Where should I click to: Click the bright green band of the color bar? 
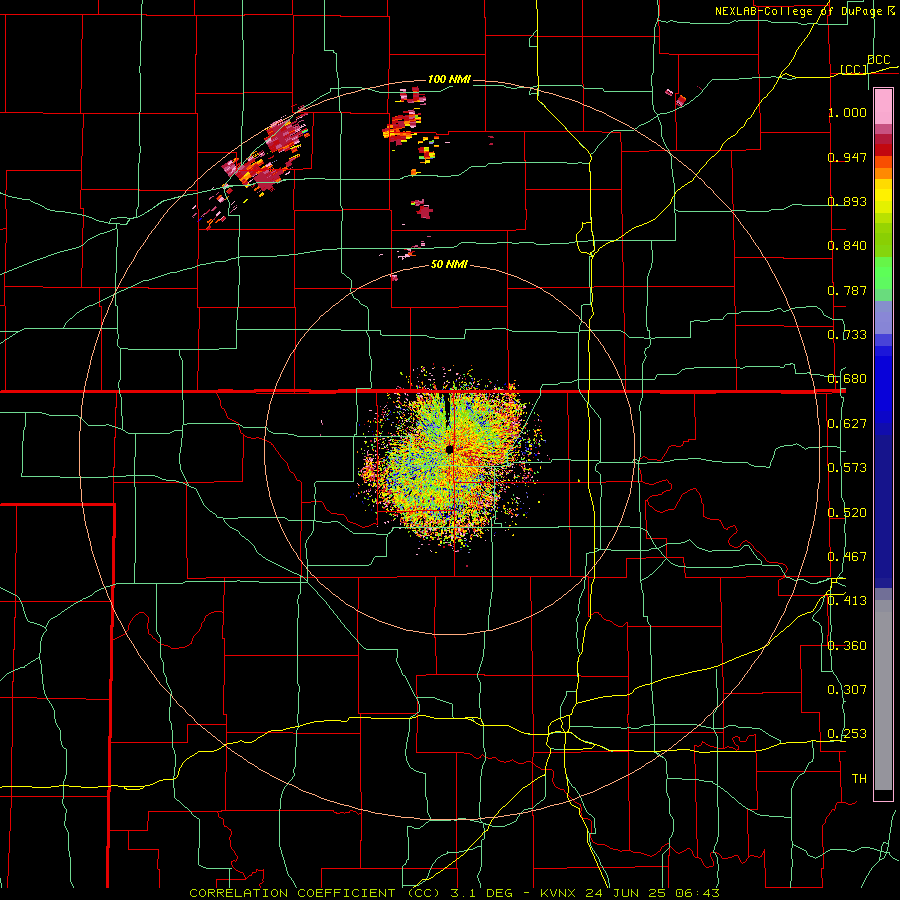pyautogui.click(x=883, y=273)
